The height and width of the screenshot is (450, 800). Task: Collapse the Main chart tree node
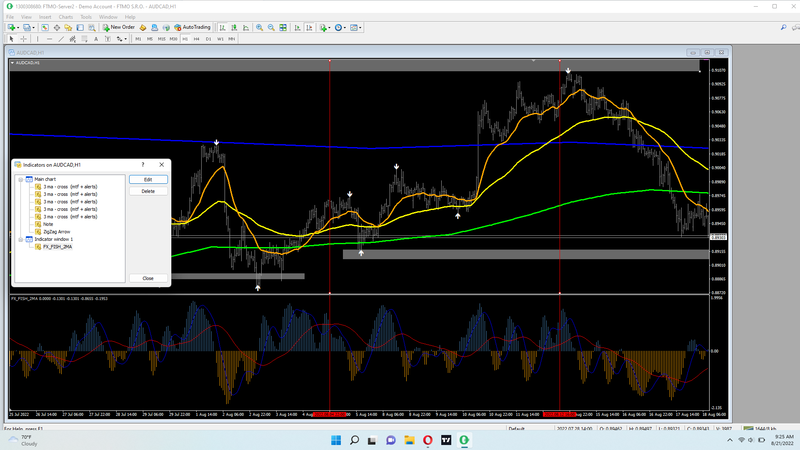coord(20,179)
